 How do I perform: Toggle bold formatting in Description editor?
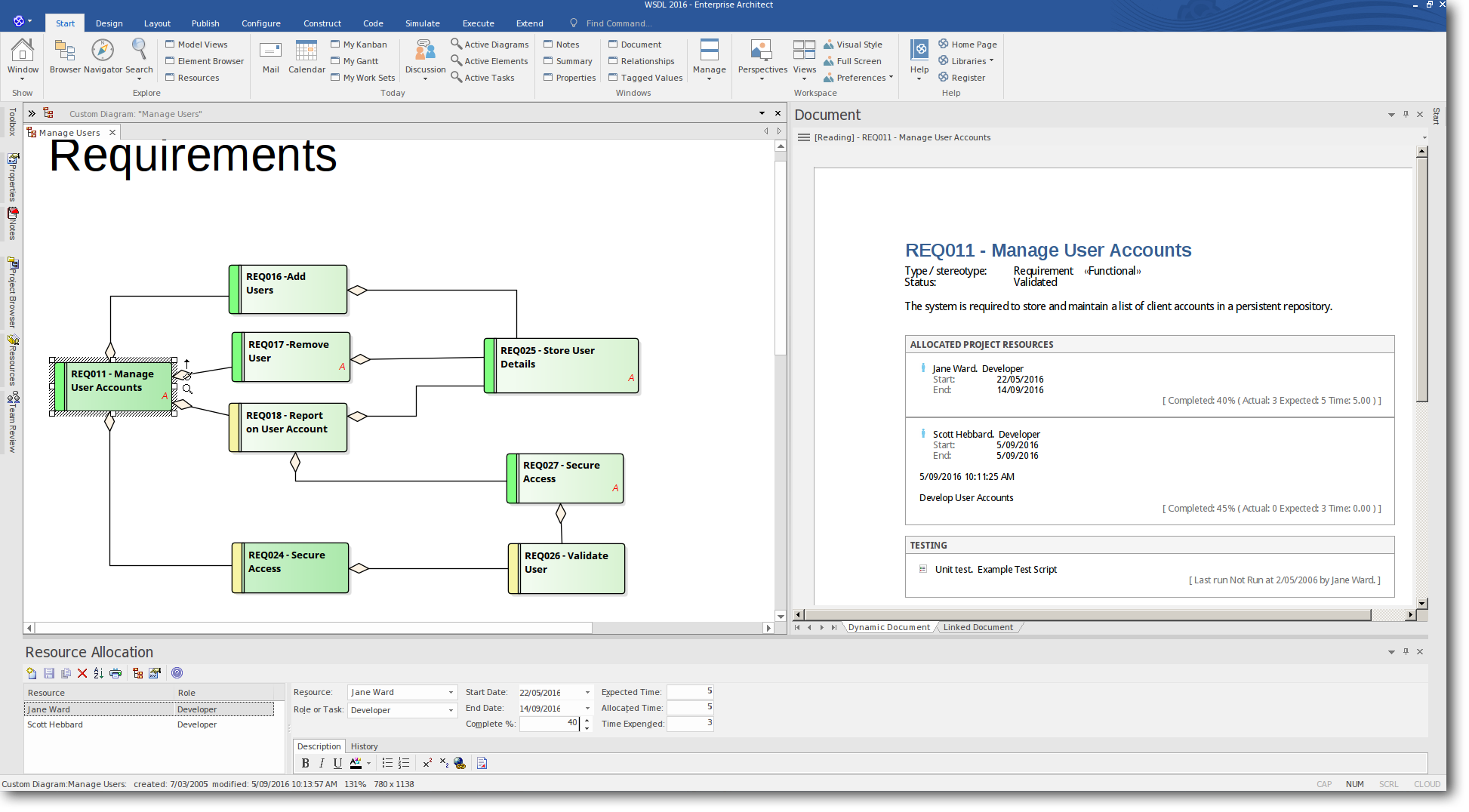click(x=305, y=763)
